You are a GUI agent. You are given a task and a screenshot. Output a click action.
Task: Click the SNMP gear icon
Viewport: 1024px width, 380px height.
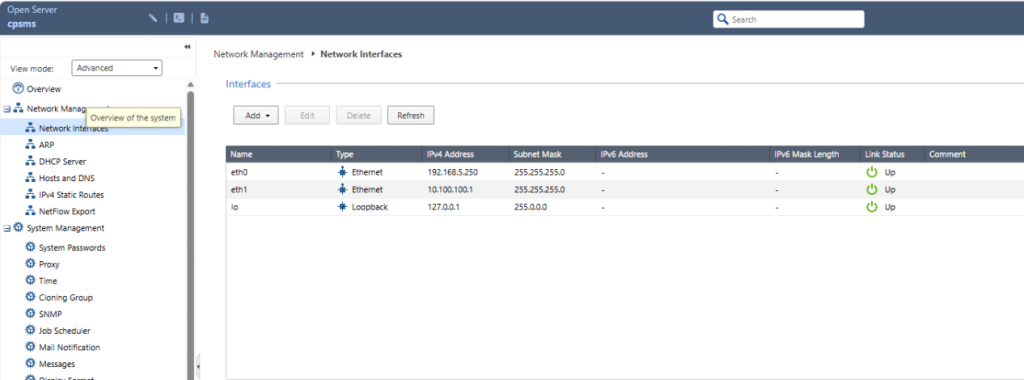(x=30, y=314)
